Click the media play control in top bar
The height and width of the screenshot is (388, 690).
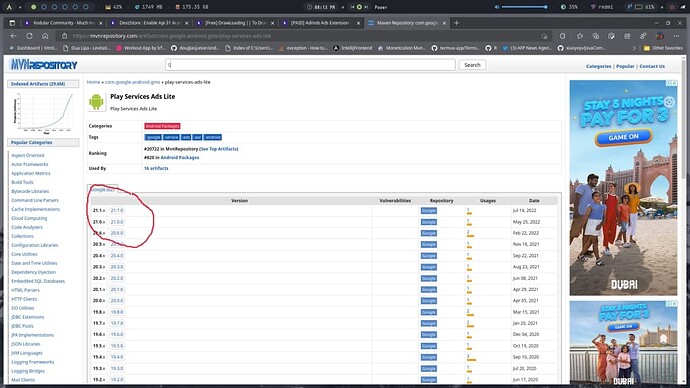tap(359, 7)
